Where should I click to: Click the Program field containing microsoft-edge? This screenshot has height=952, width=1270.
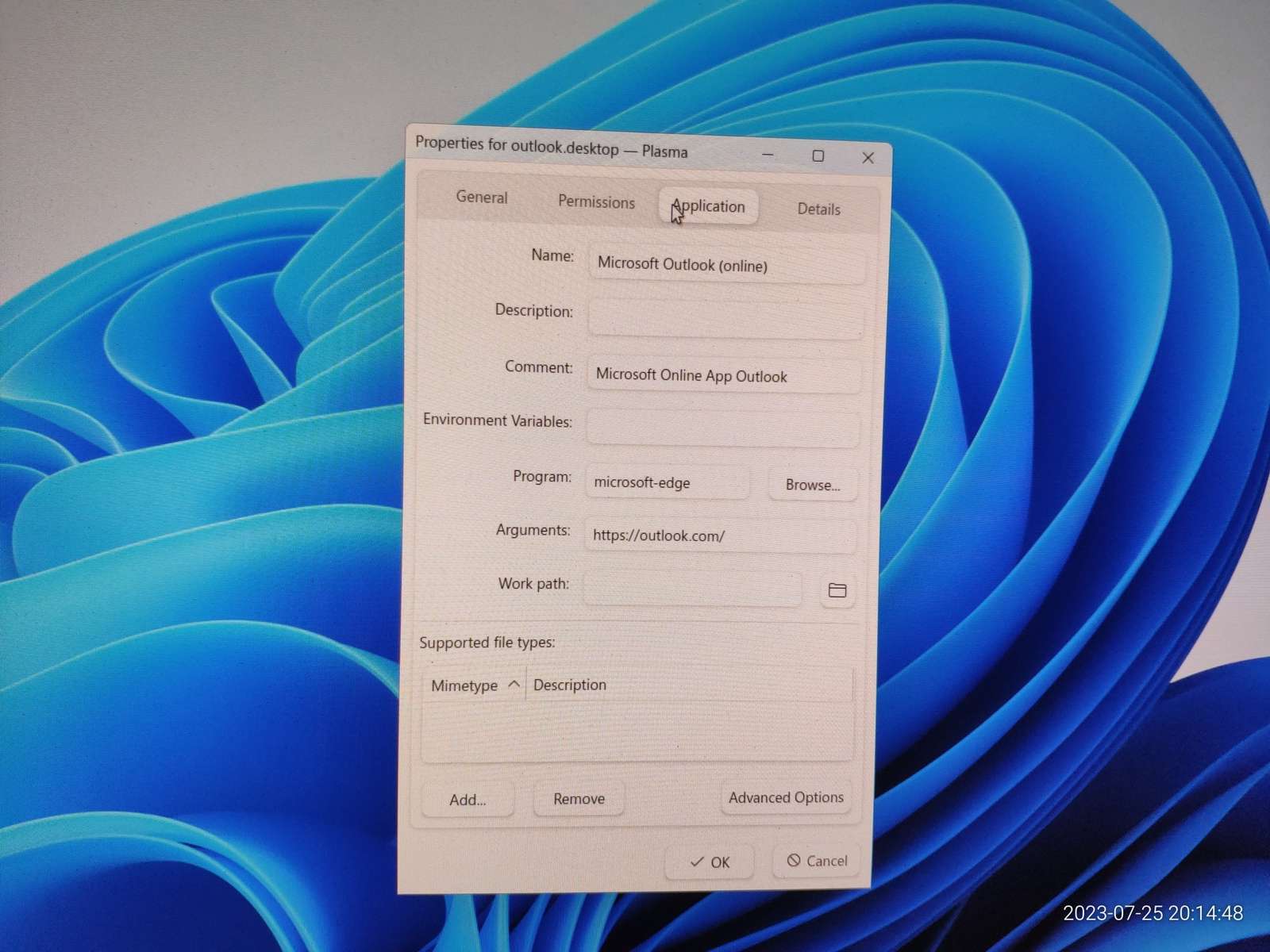pos(668,482)
